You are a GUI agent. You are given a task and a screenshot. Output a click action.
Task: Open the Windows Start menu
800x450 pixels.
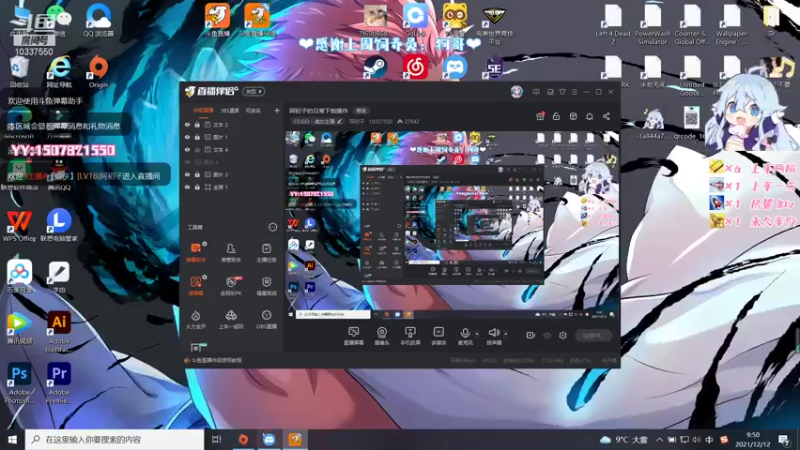click(12, 439)
